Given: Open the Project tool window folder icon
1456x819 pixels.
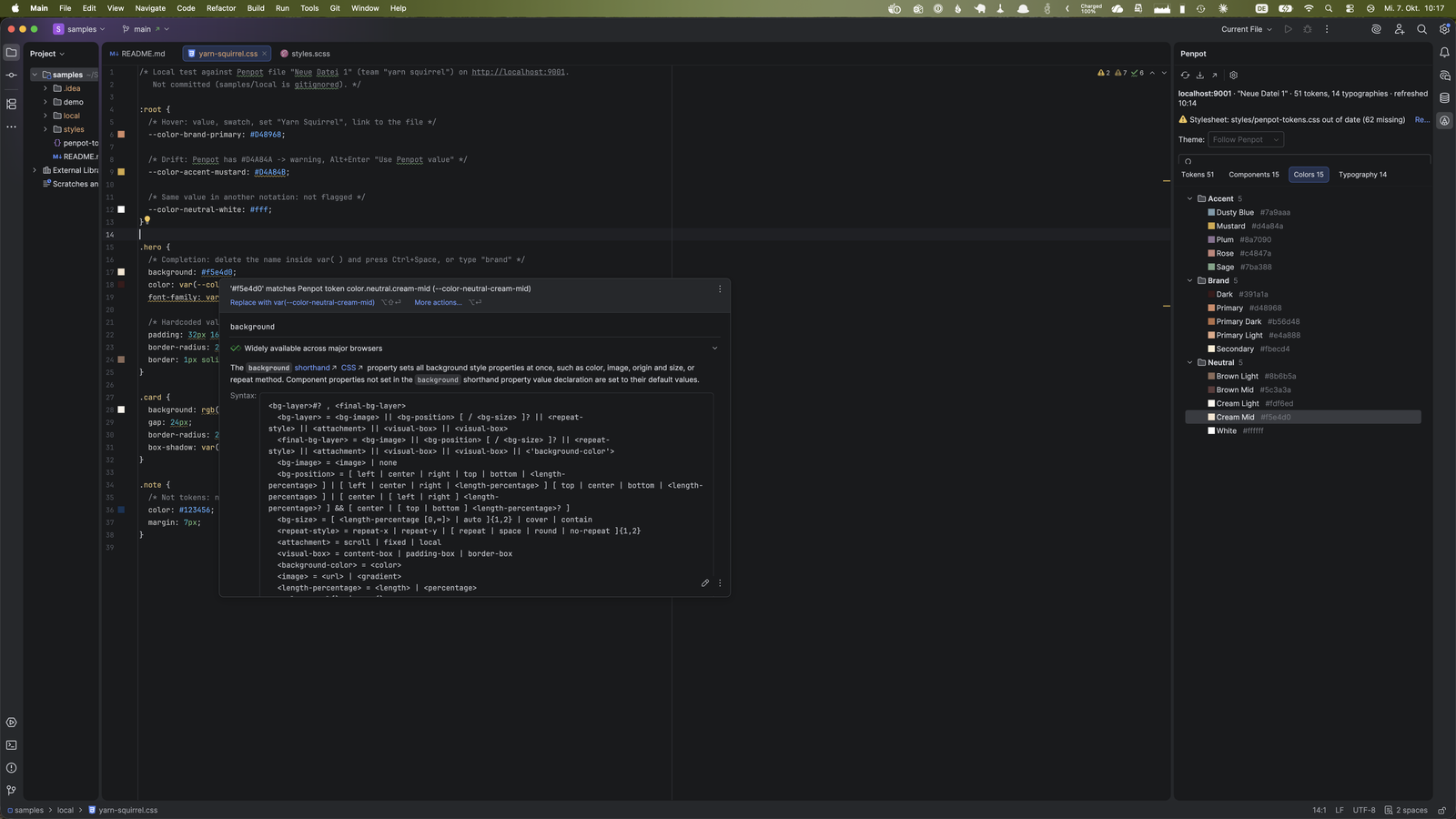Looking at the screenshot, I should (x=11, y=53).
